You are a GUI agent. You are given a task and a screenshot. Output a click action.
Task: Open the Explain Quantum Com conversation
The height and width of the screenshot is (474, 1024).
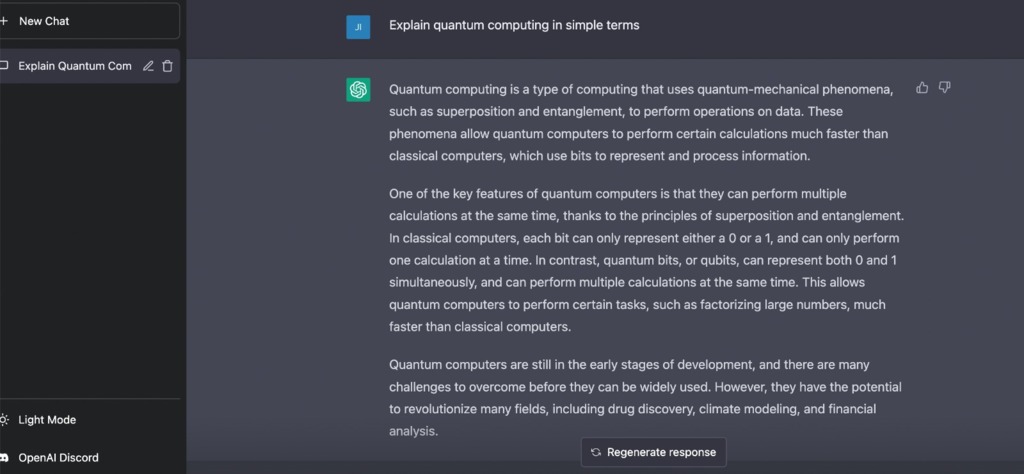(x=89, y=66)
